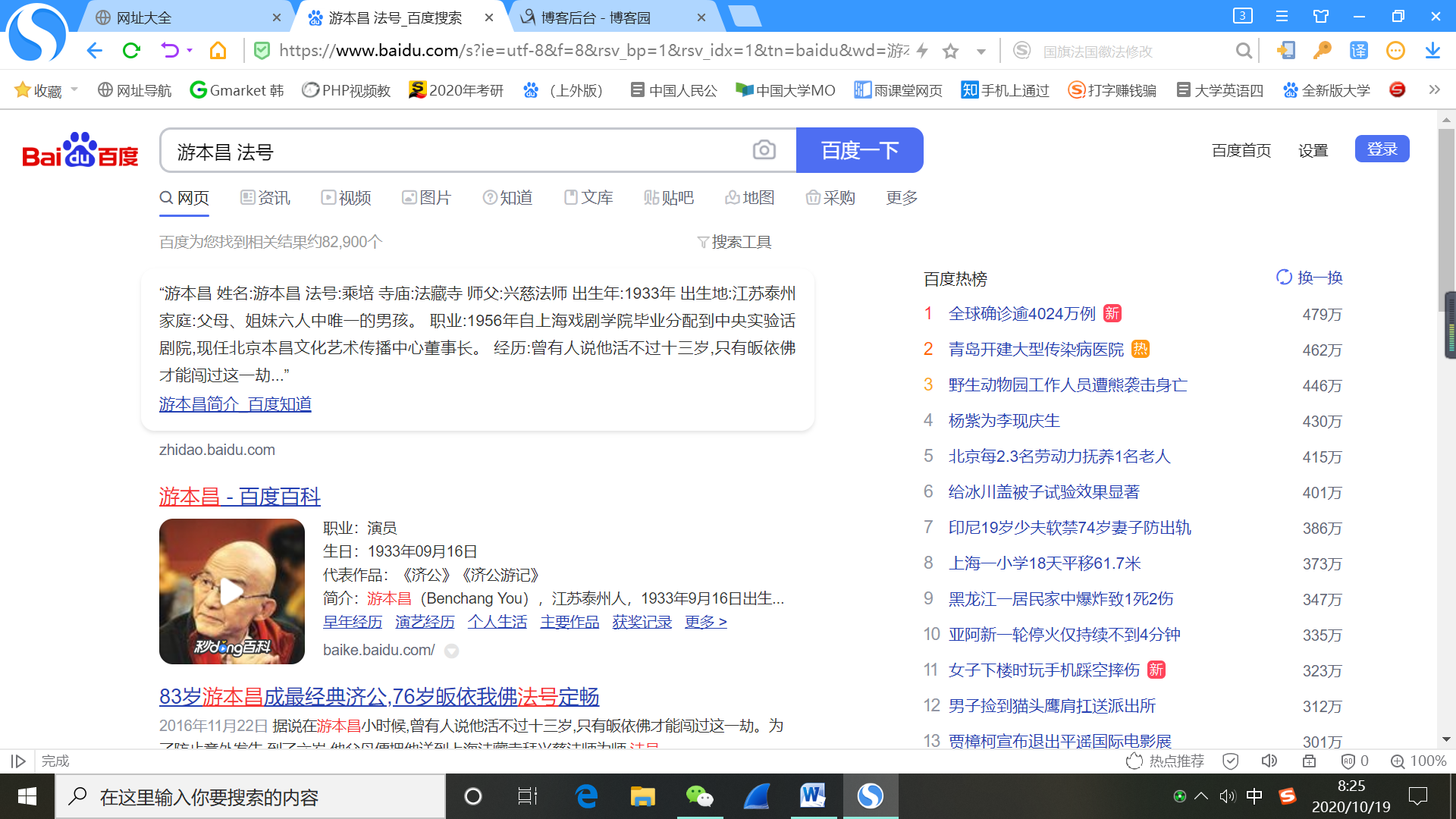Open the downloads arrow icon
1456x819 pixels.
[1432, 51]
